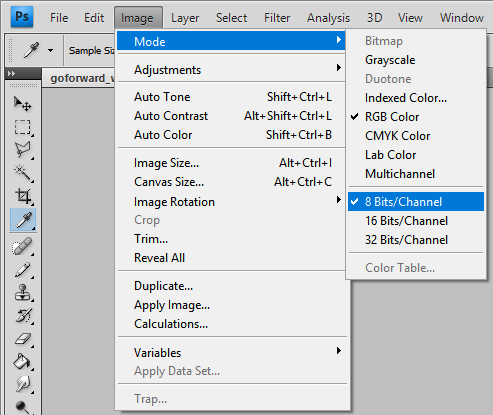Select the Magic Wand tool

tap(23, 173)
